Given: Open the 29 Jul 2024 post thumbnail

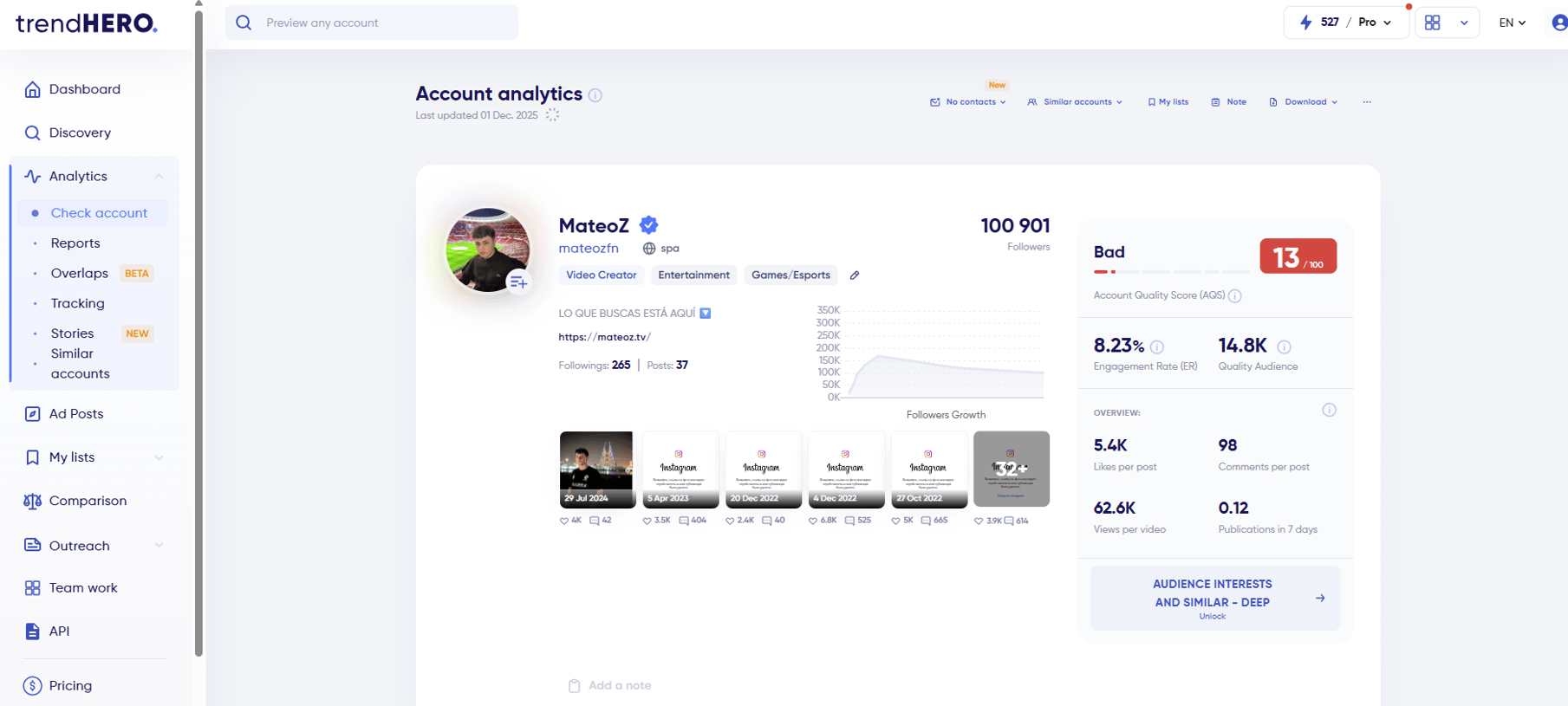Looking at the screenshot, I should tap(596, 469).
